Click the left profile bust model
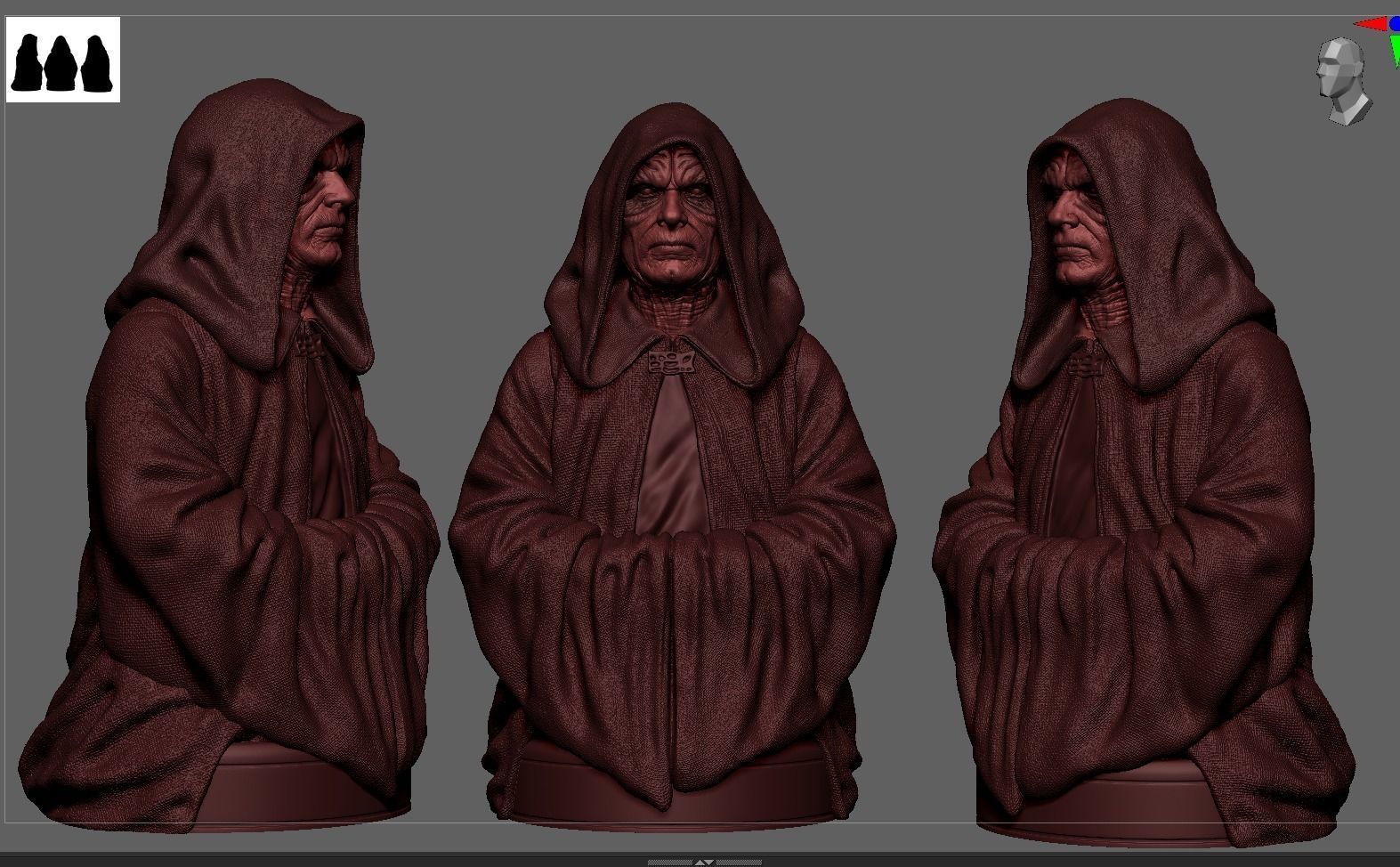Viewport: 1400px width, 867px height. [x=230, y=454]
